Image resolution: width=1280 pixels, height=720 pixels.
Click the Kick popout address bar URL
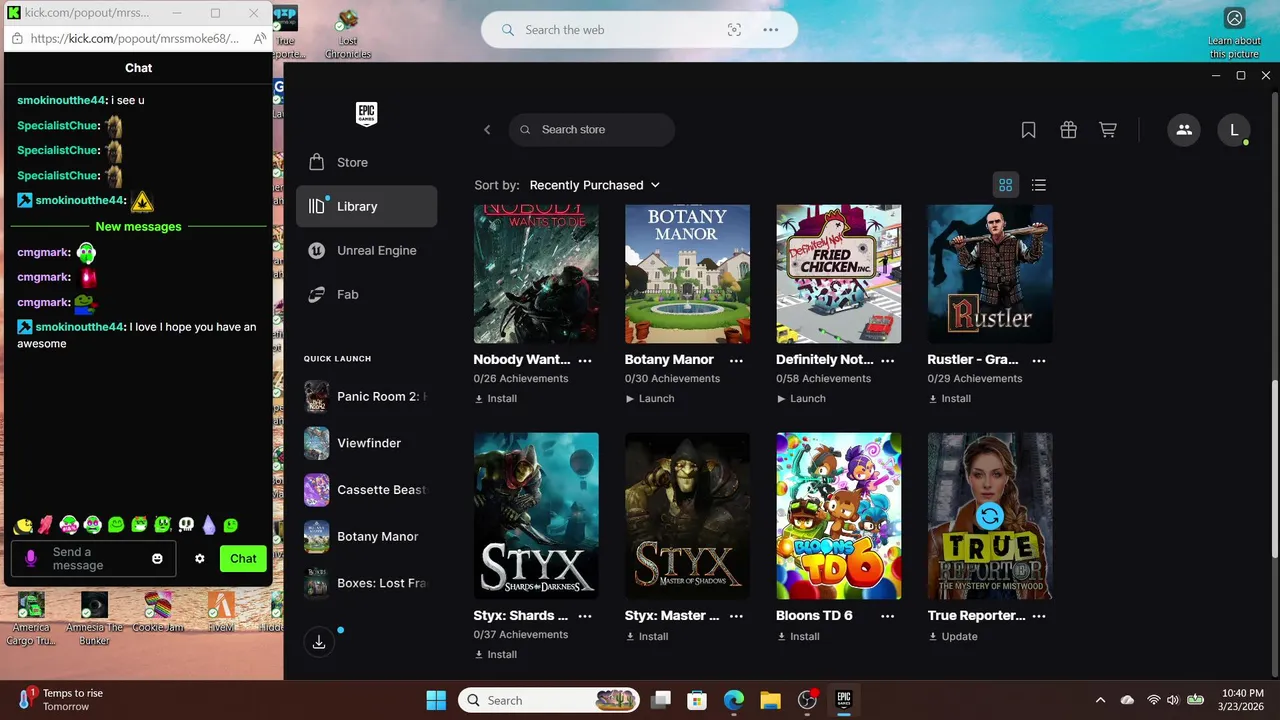134,38
